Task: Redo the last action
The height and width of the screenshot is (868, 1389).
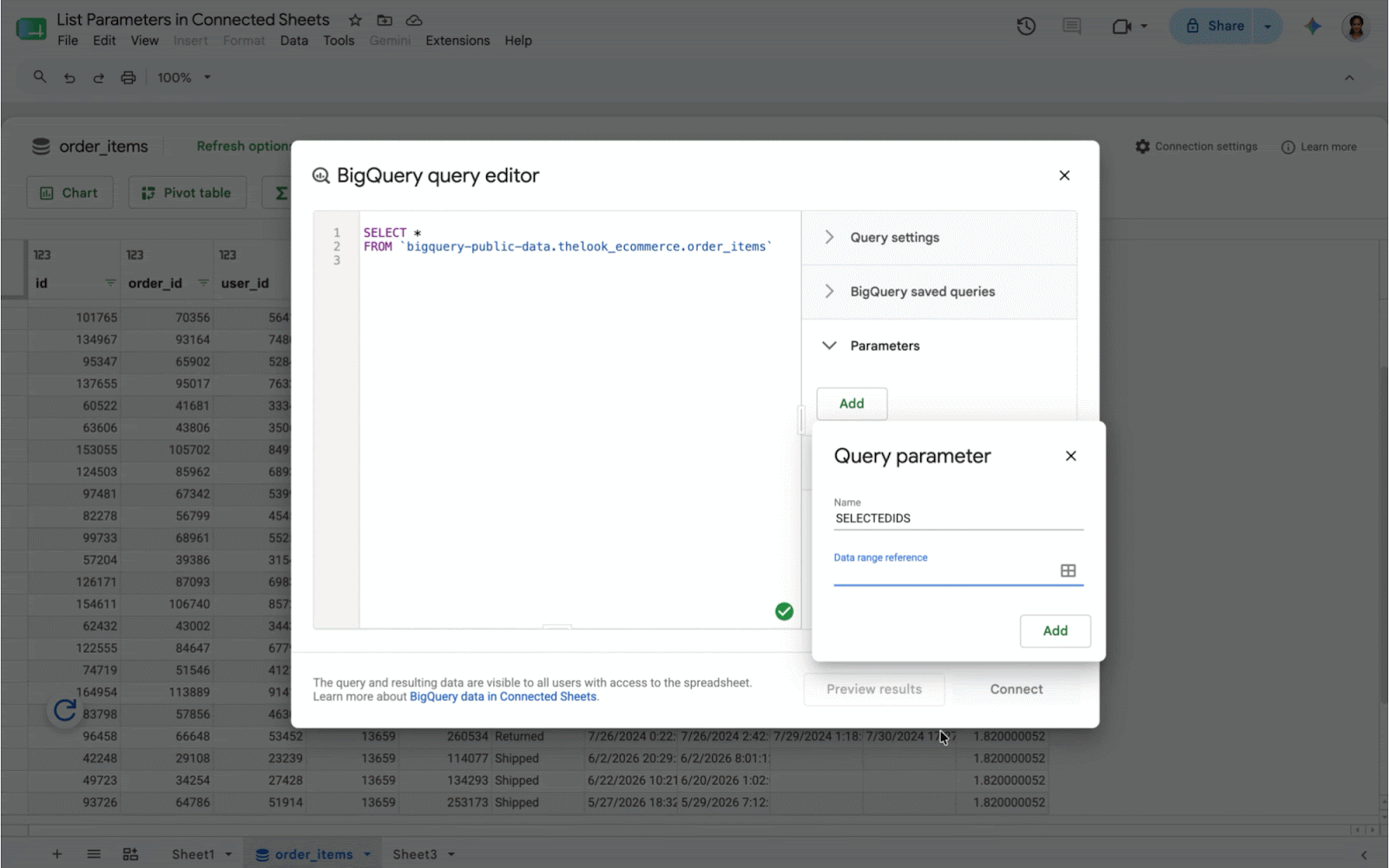Action: coord(99,77)
